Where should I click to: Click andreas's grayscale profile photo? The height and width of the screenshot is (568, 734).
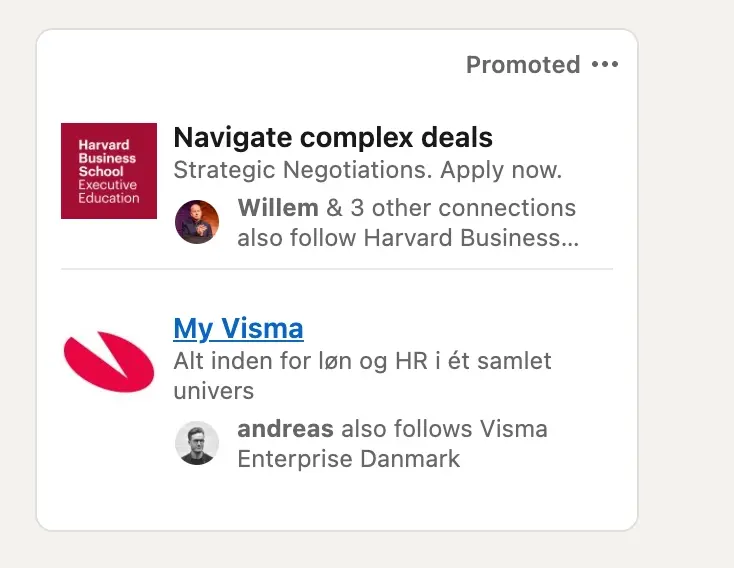coord(197,443)
